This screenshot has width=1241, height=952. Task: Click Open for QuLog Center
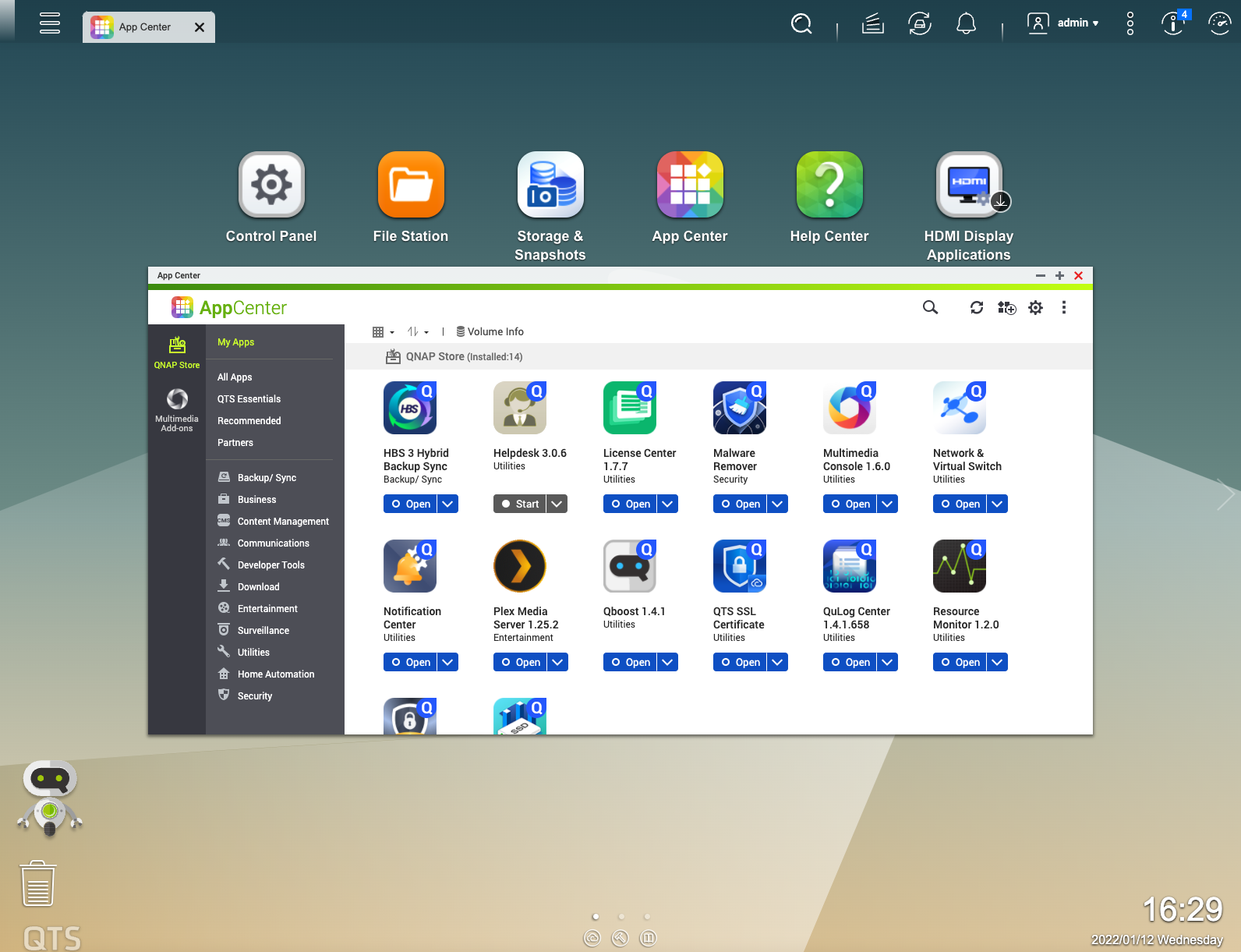(x=850, y=662)
